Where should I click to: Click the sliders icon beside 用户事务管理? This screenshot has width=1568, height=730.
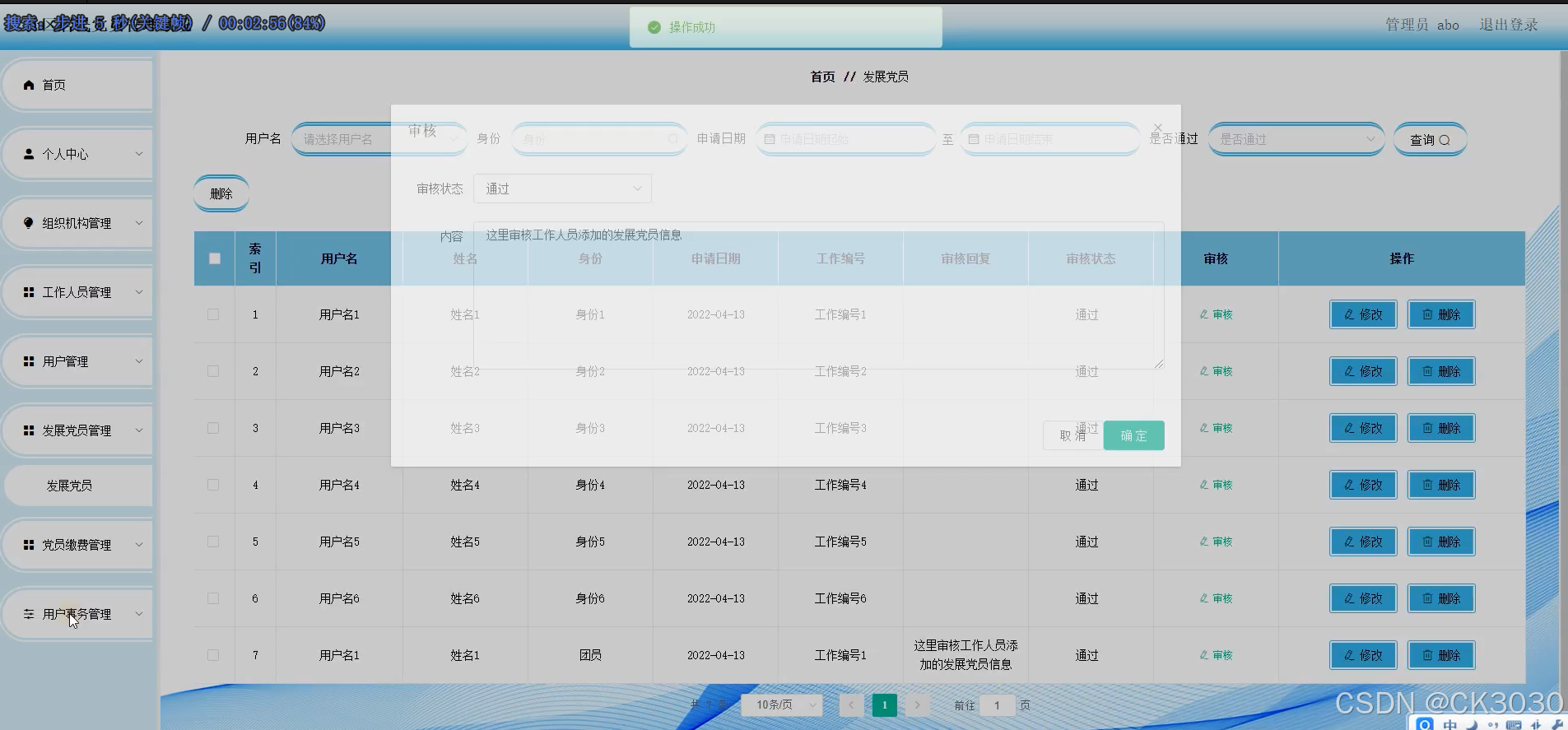[29, 614]
